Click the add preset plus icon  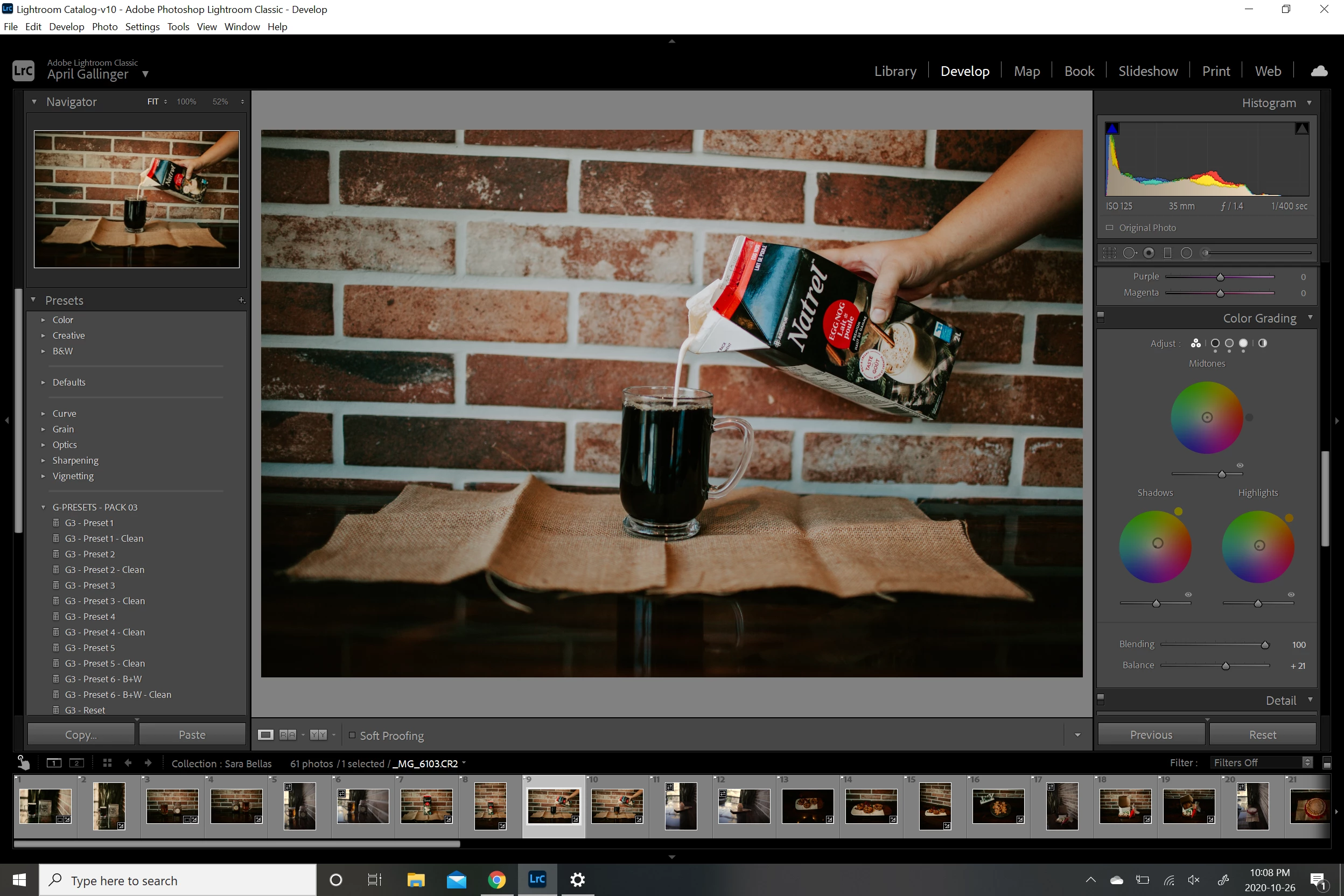241,300
